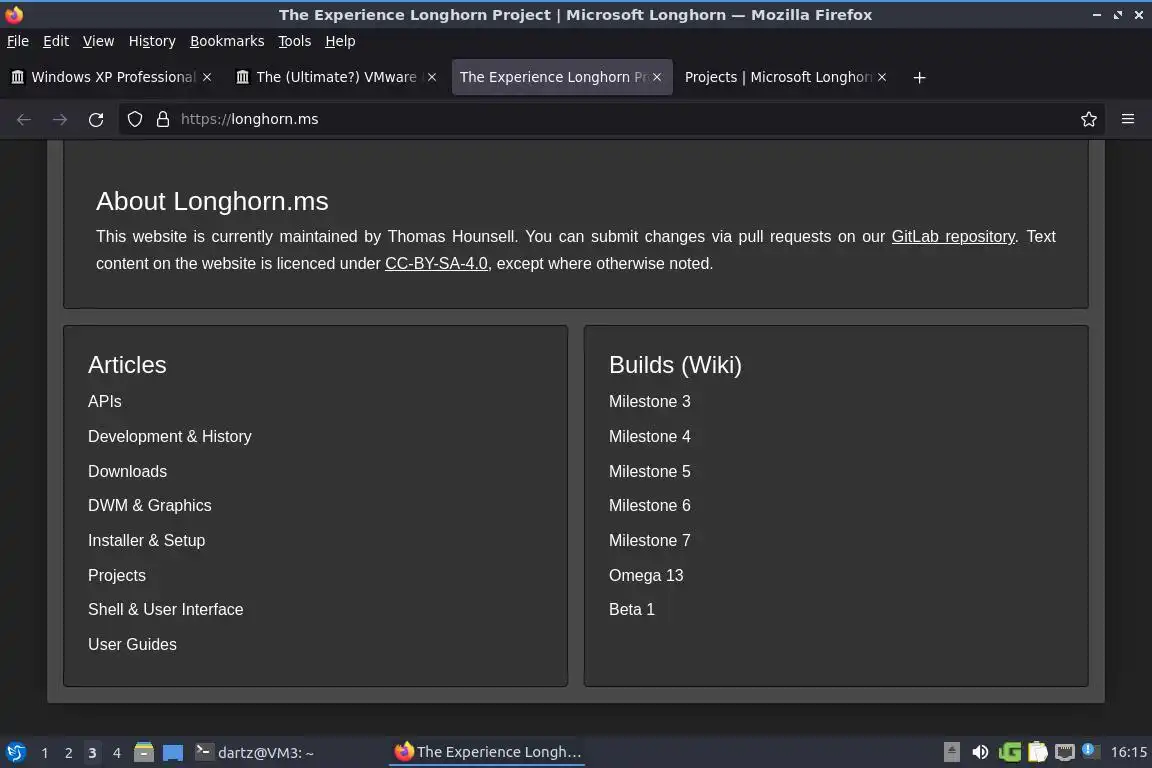Bookmark this page with the star icon
This screenshot has height=768, width=1152.
coord(1089,119)
